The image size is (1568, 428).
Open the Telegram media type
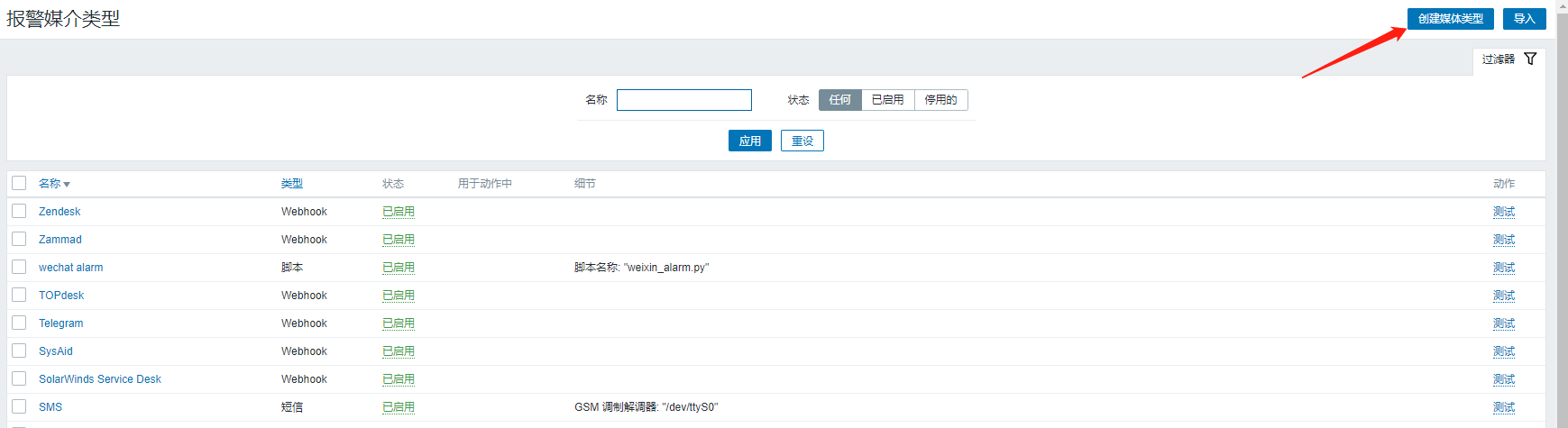coord(60,323)
